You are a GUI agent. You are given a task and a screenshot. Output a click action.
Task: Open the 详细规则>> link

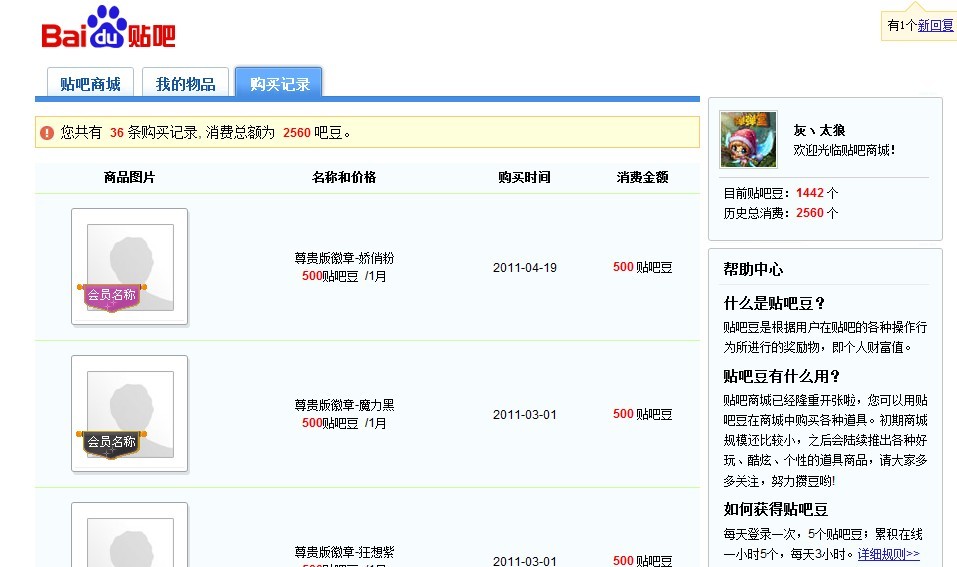(x=889, y=554)
